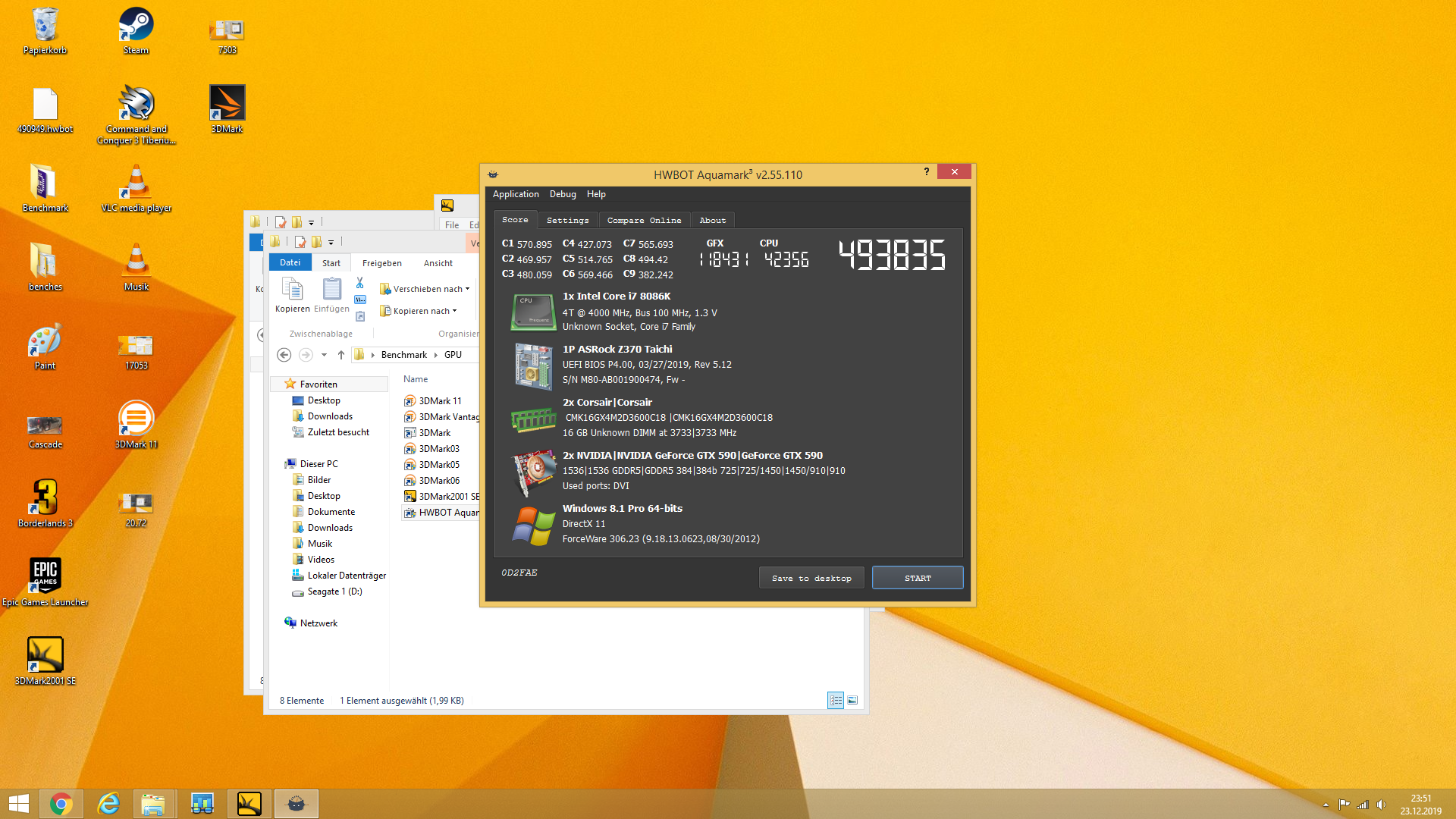
Task: Click the Name column header
Action: [416, 379]
